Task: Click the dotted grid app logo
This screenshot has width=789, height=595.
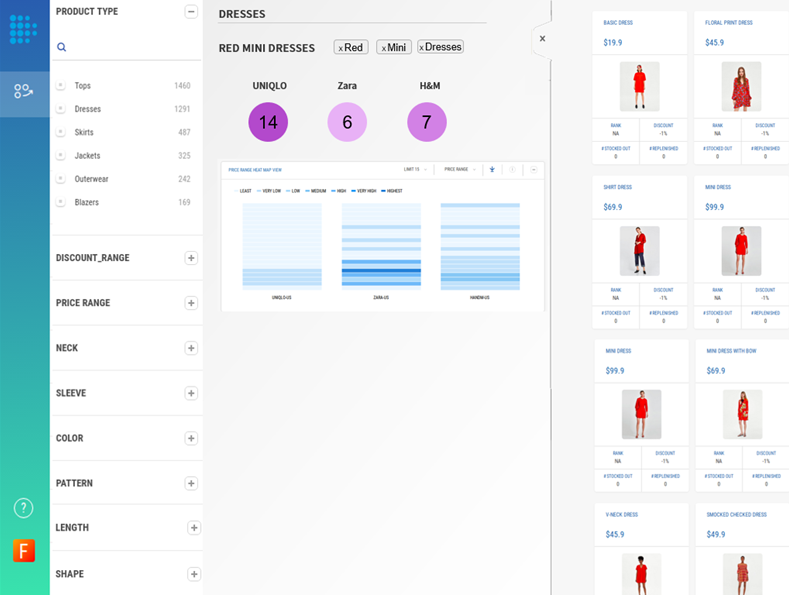Action: pos(23,30)
